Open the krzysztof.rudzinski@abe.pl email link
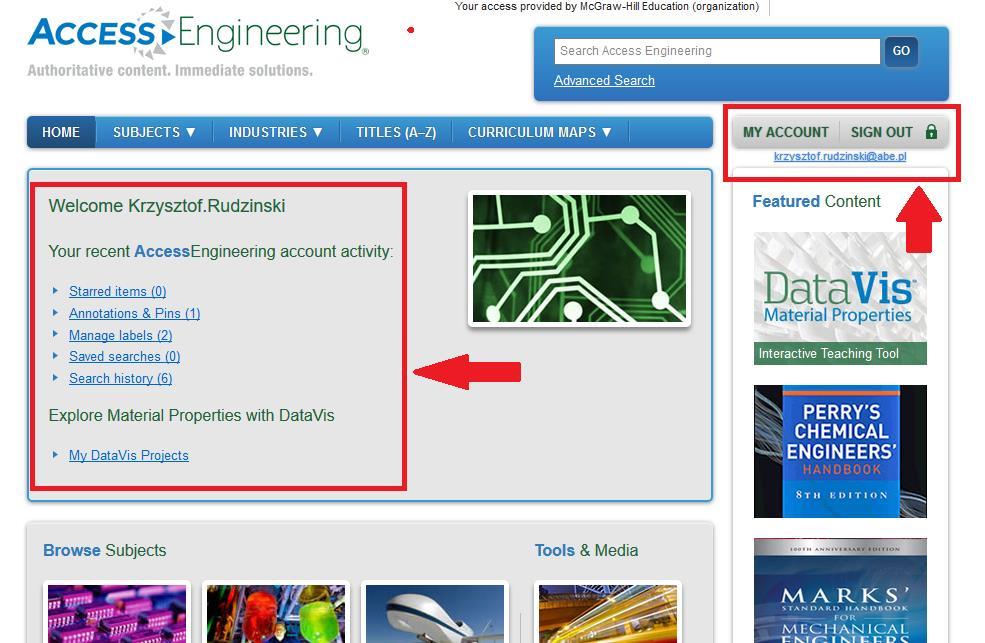Screen dimensions: 985x643 click(x=840, y=156)
